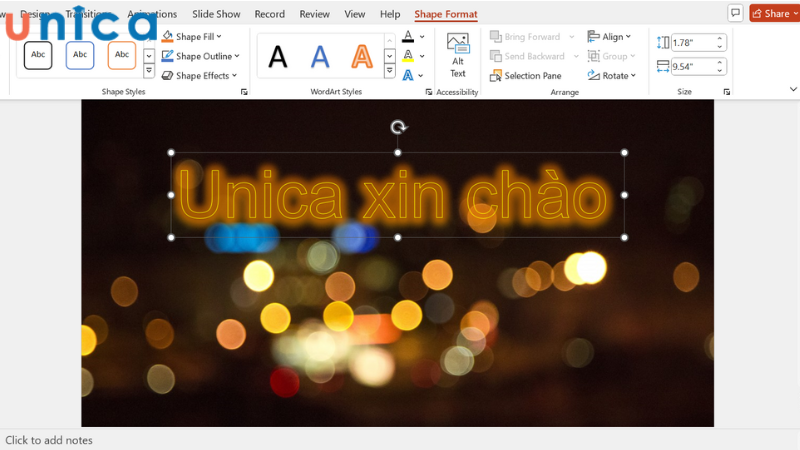This screenshot has width=800, height=450.
Task: Open the Group dropdown
Action: 611,56
